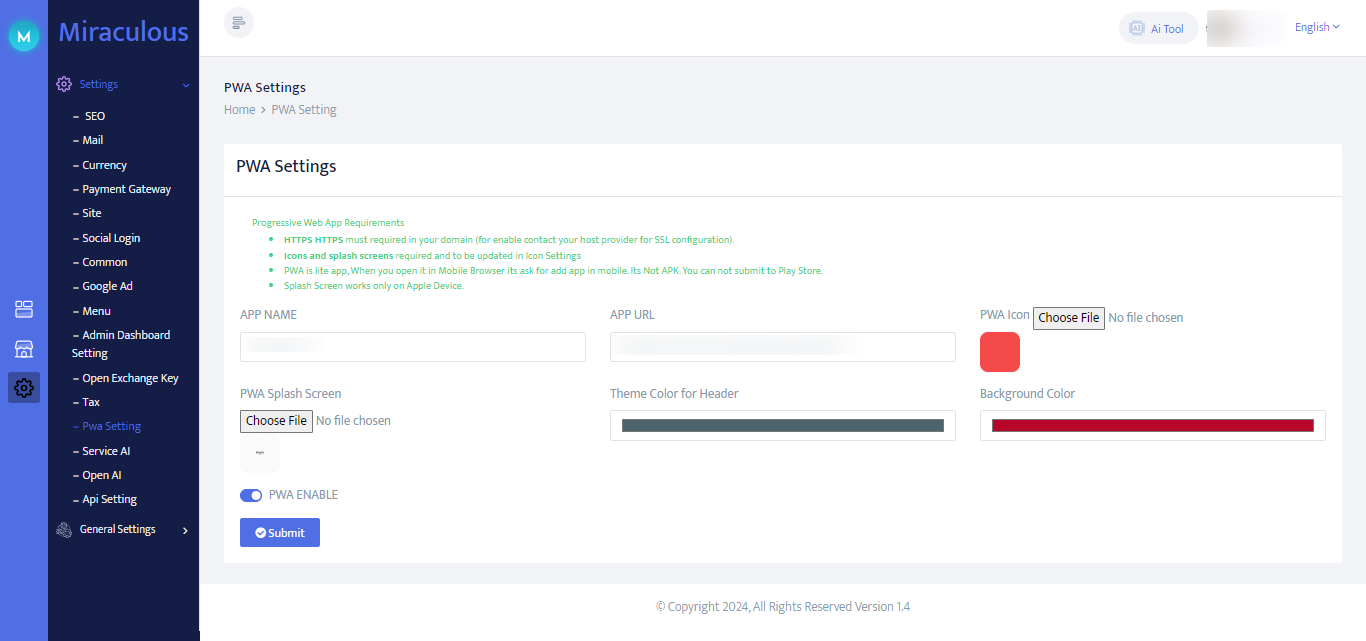The height and width of the screenshot is (641, 1366).
Task: Choose a file for PWA Icon
Action: 1068,318
